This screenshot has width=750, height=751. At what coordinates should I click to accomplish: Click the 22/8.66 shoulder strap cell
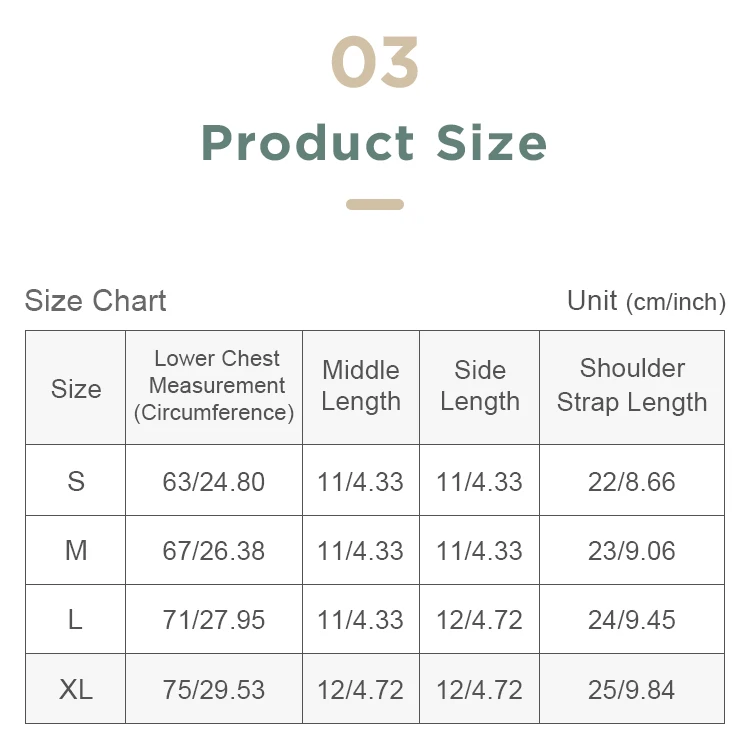click(x=631, y=481)
